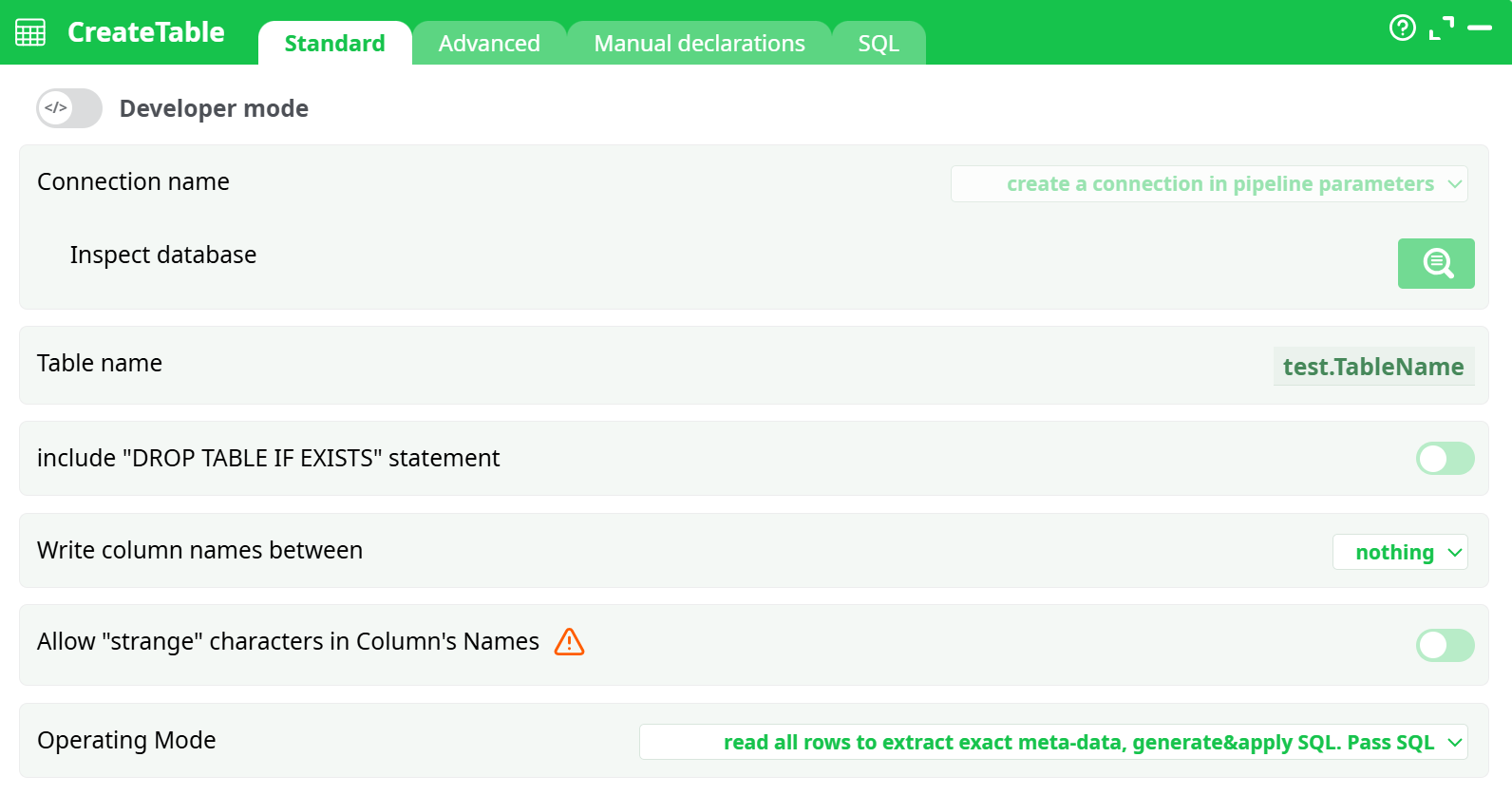This screenshot has height=795, width=1512.
Task: Click the Developer mode label
Action: point(214,108)
